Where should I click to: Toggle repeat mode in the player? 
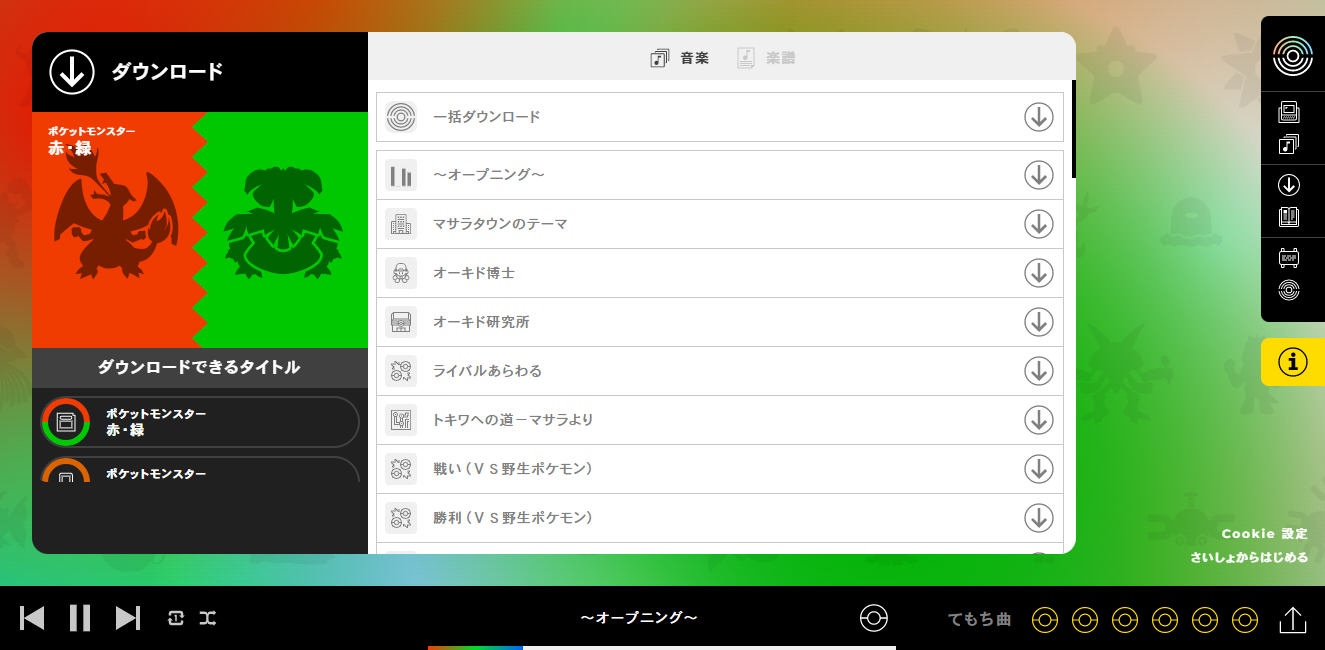pyautogui.click(x=176, y=618)
